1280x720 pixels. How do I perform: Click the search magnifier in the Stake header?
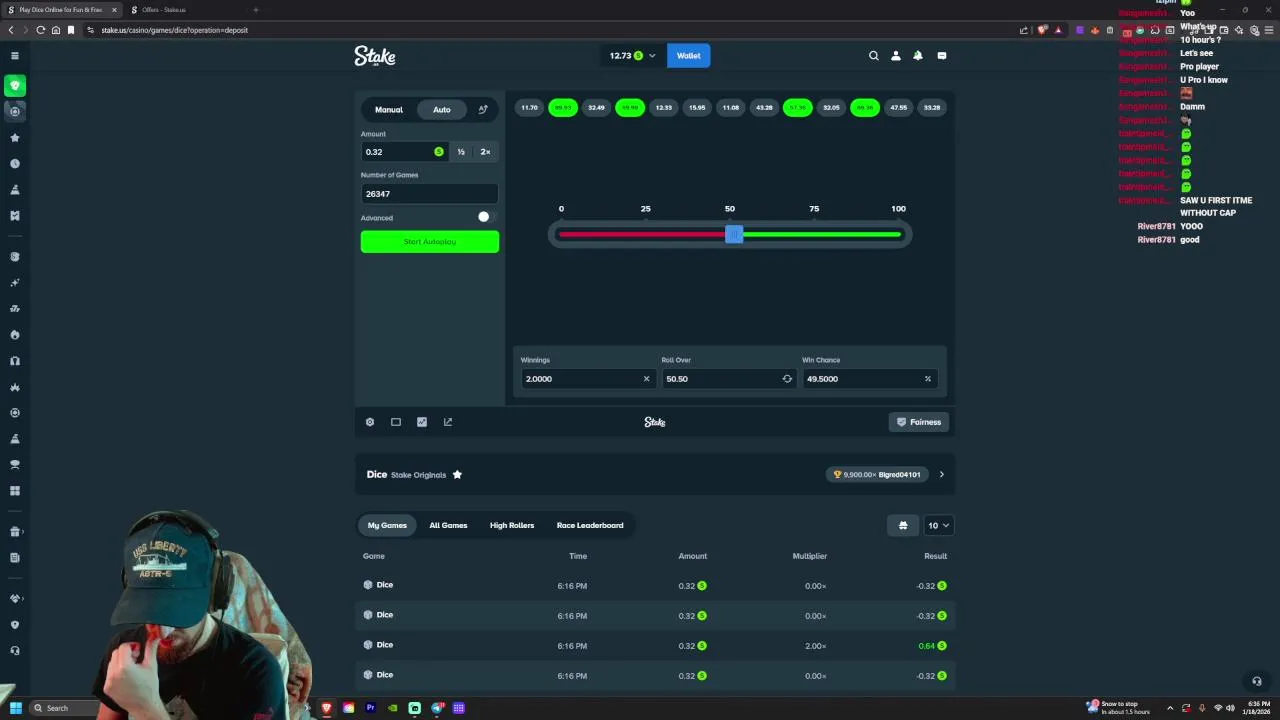[x=873, y=56]
